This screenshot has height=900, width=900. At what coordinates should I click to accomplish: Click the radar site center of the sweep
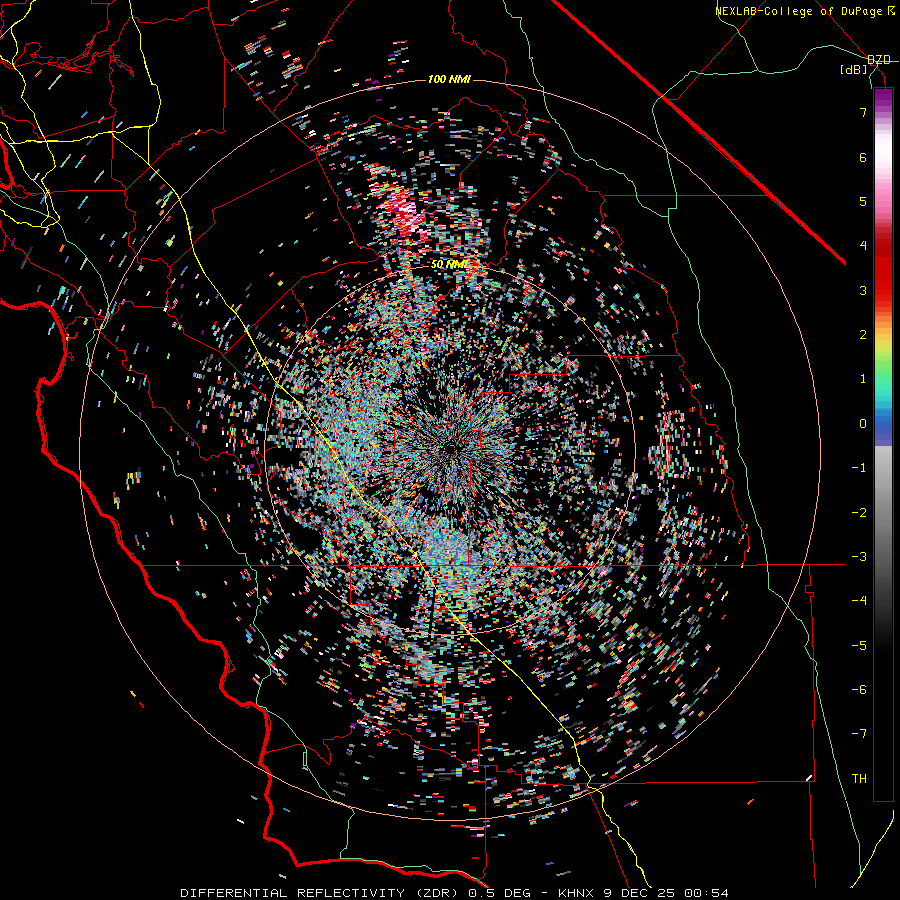(x=451, y=448)
